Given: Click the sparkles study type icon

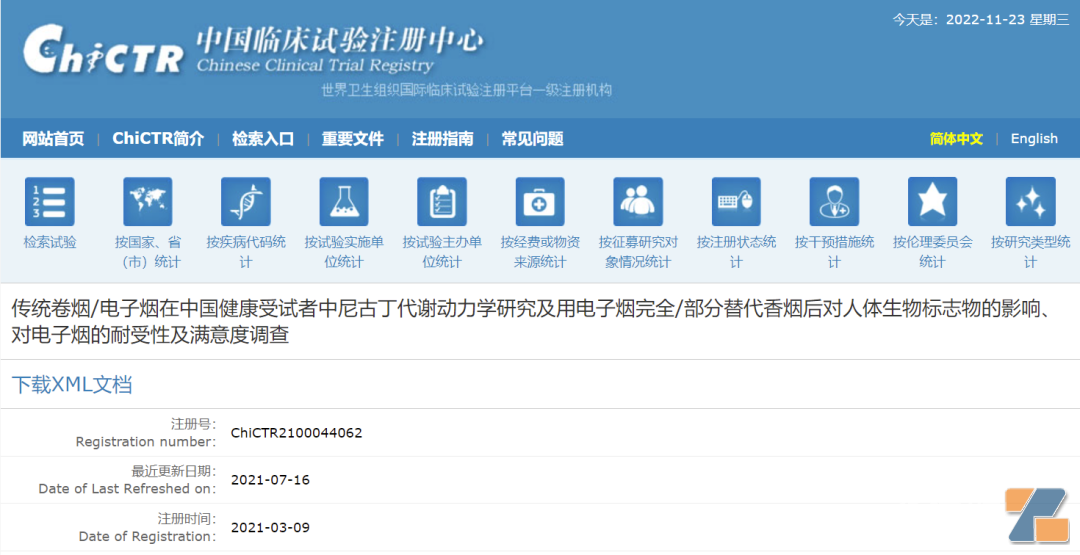Looking at the screenshot, I should click(1030, 202).
